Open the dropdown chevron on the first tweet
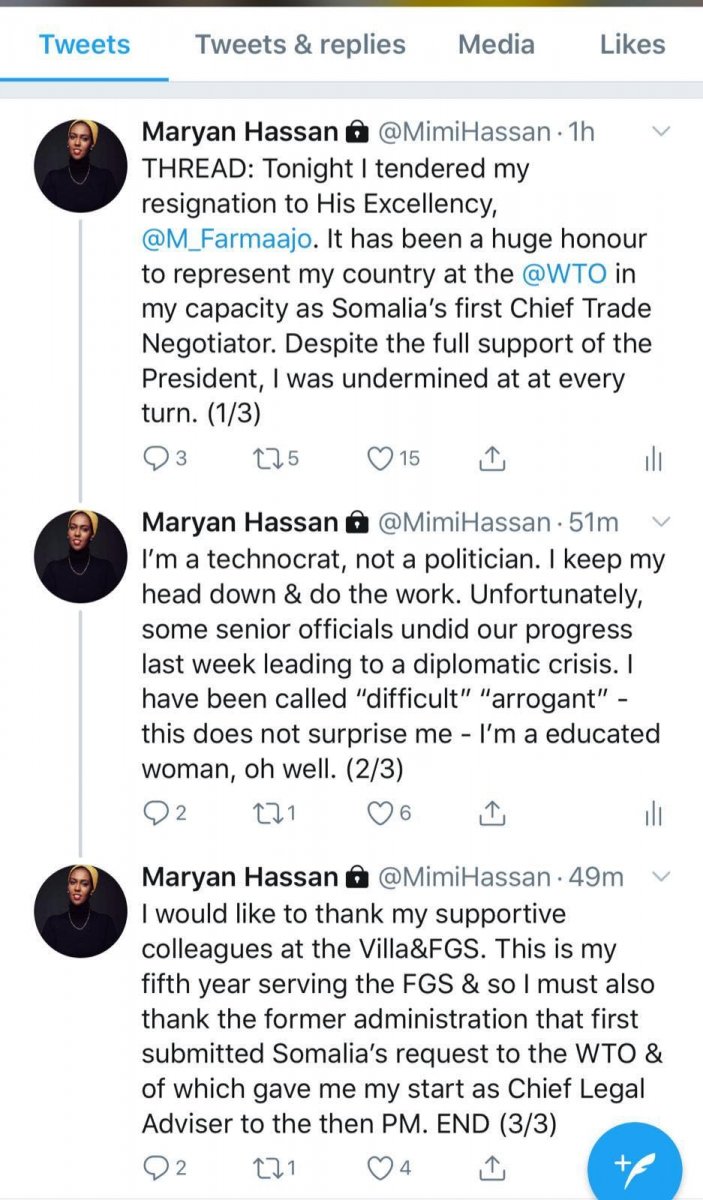Image resolution: width=703 pixels, height=1200 pixels. (x=662, y=132)
